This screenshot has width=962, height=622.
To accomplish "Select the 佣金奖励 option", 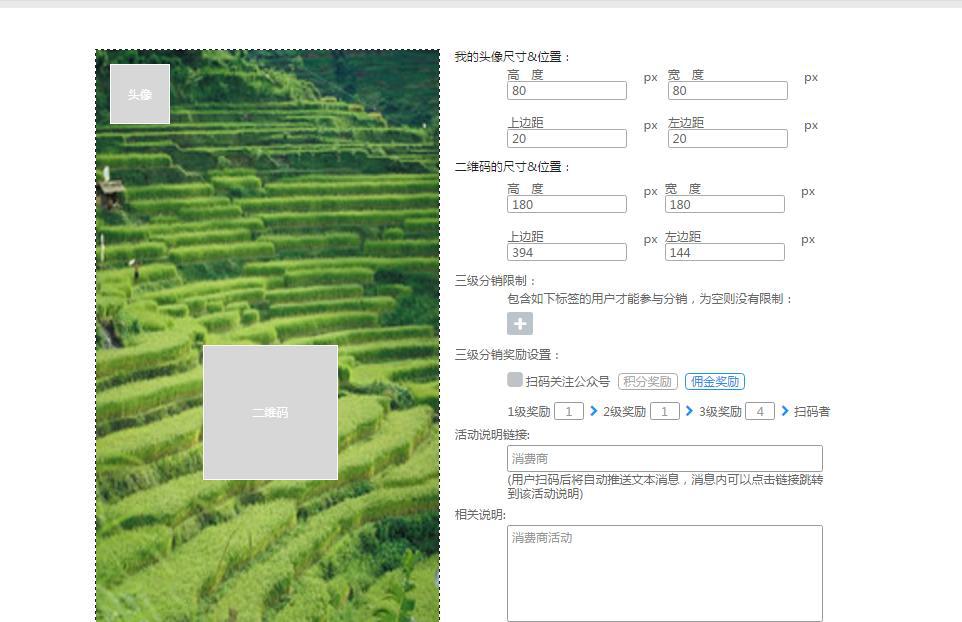I will (x=715, y=382).
